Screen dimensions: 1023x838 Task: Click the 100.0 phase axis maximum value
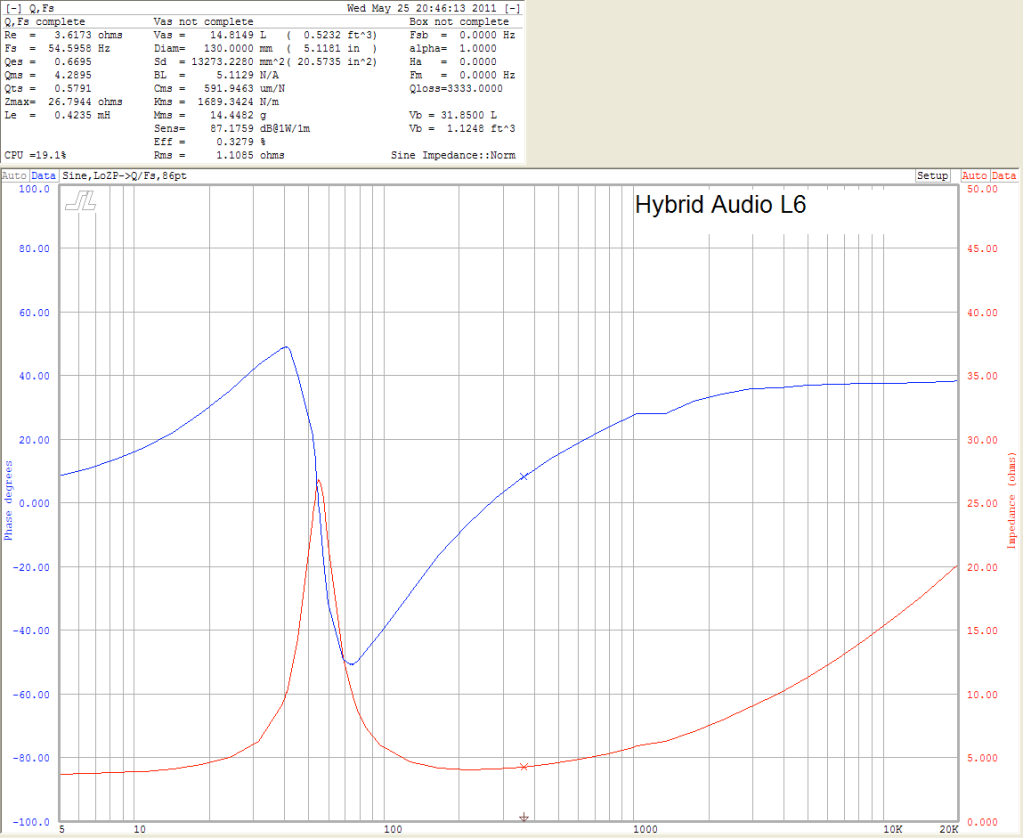click(x=34, y=189)
